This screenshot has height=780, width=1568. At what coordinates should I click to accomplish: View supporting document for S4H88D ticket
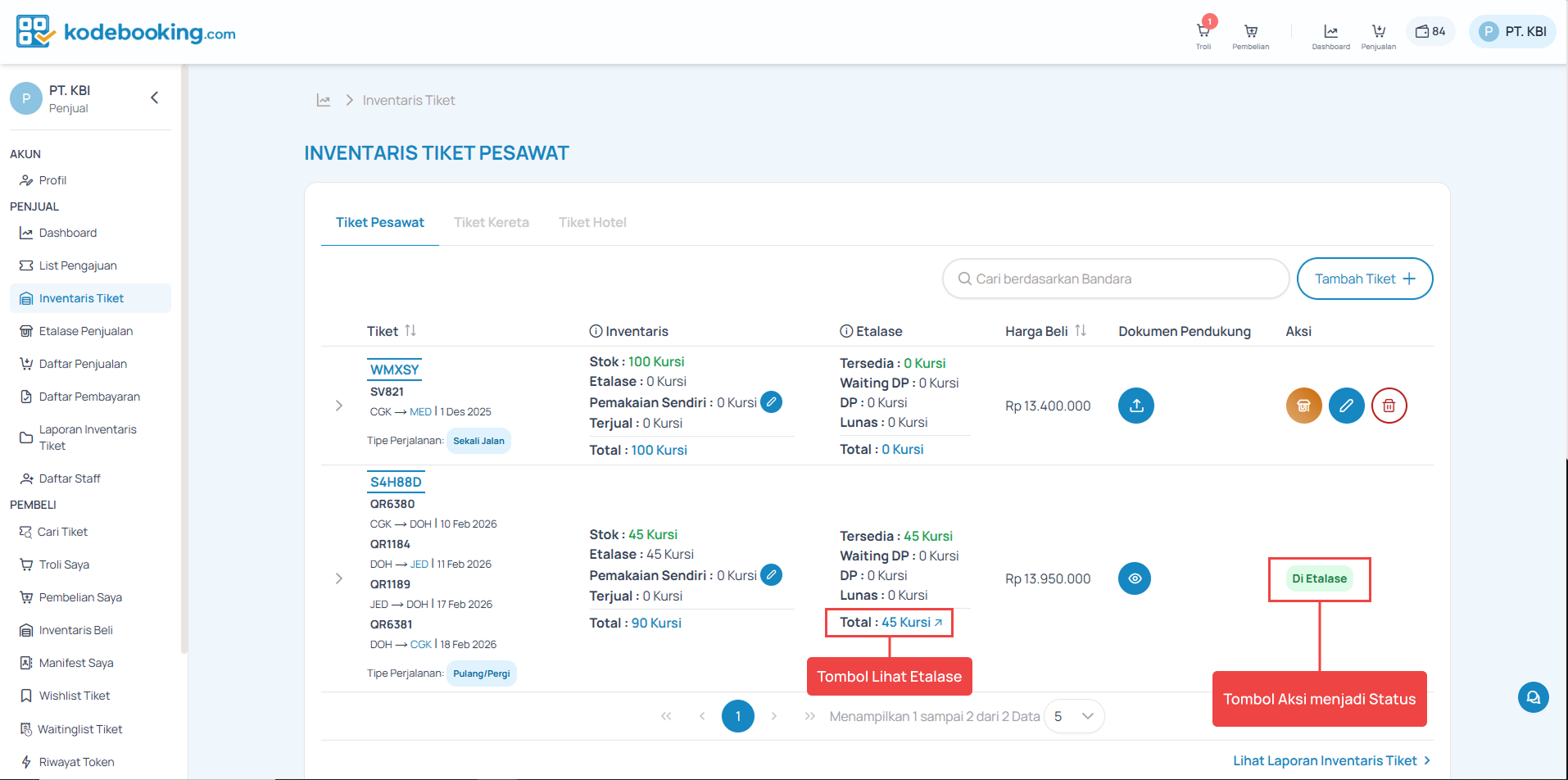(x=1134, y=578)
